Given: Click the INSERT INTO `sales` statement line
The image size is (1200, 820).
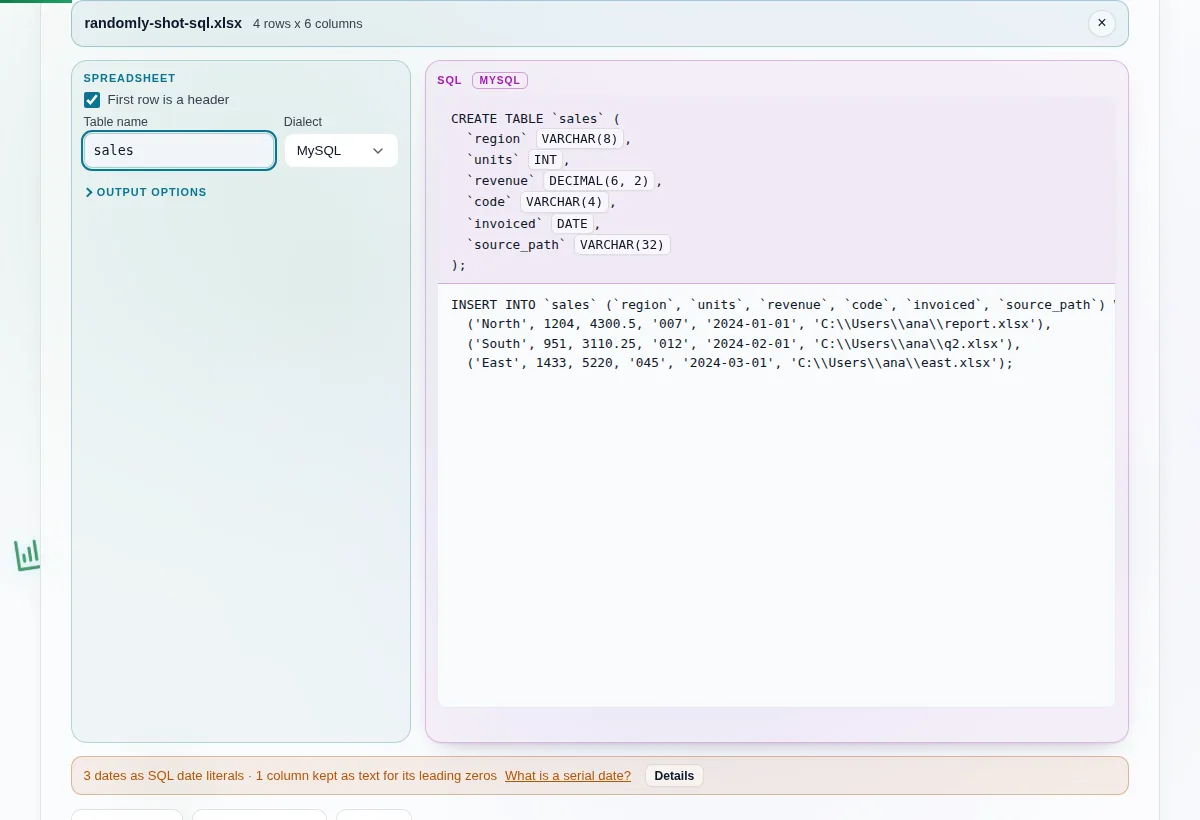Looking at the screenshot, I should 783,305.
